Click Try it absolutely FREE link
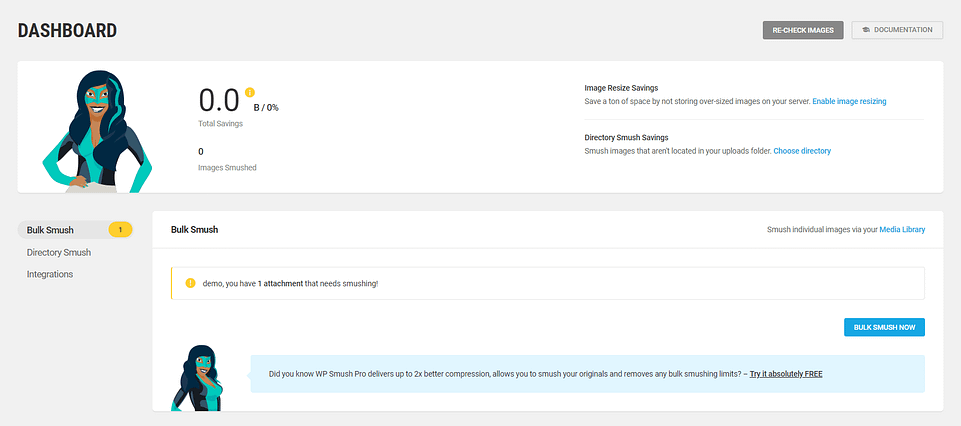 pos(786,374)
